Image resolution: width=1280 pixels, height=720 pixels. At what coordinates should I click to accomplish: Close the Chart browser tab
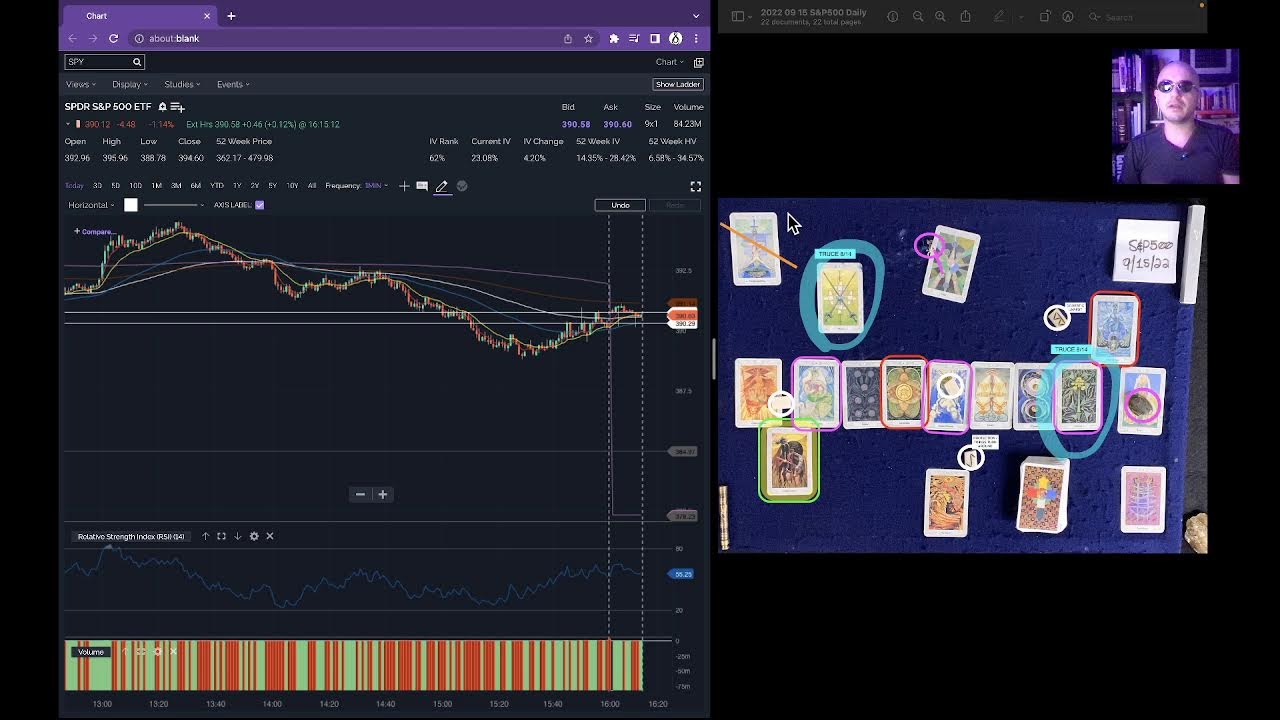coord(207,16)
